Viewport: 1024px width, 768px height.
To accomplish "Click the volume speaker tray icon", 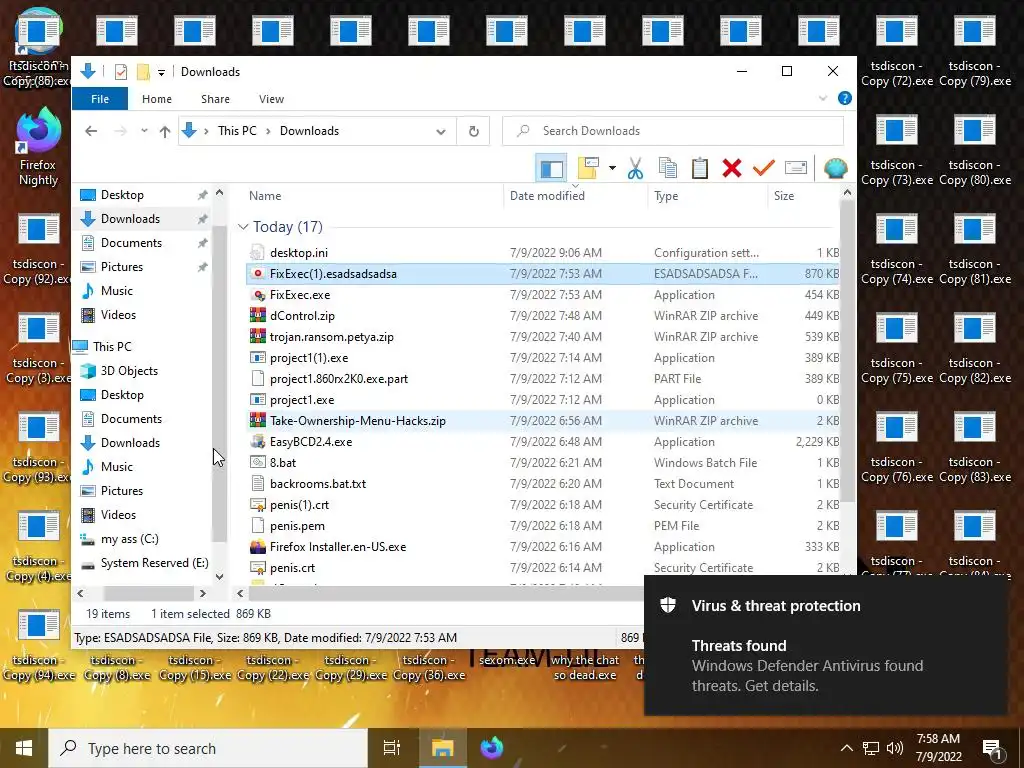I will [x=895, y=748].
